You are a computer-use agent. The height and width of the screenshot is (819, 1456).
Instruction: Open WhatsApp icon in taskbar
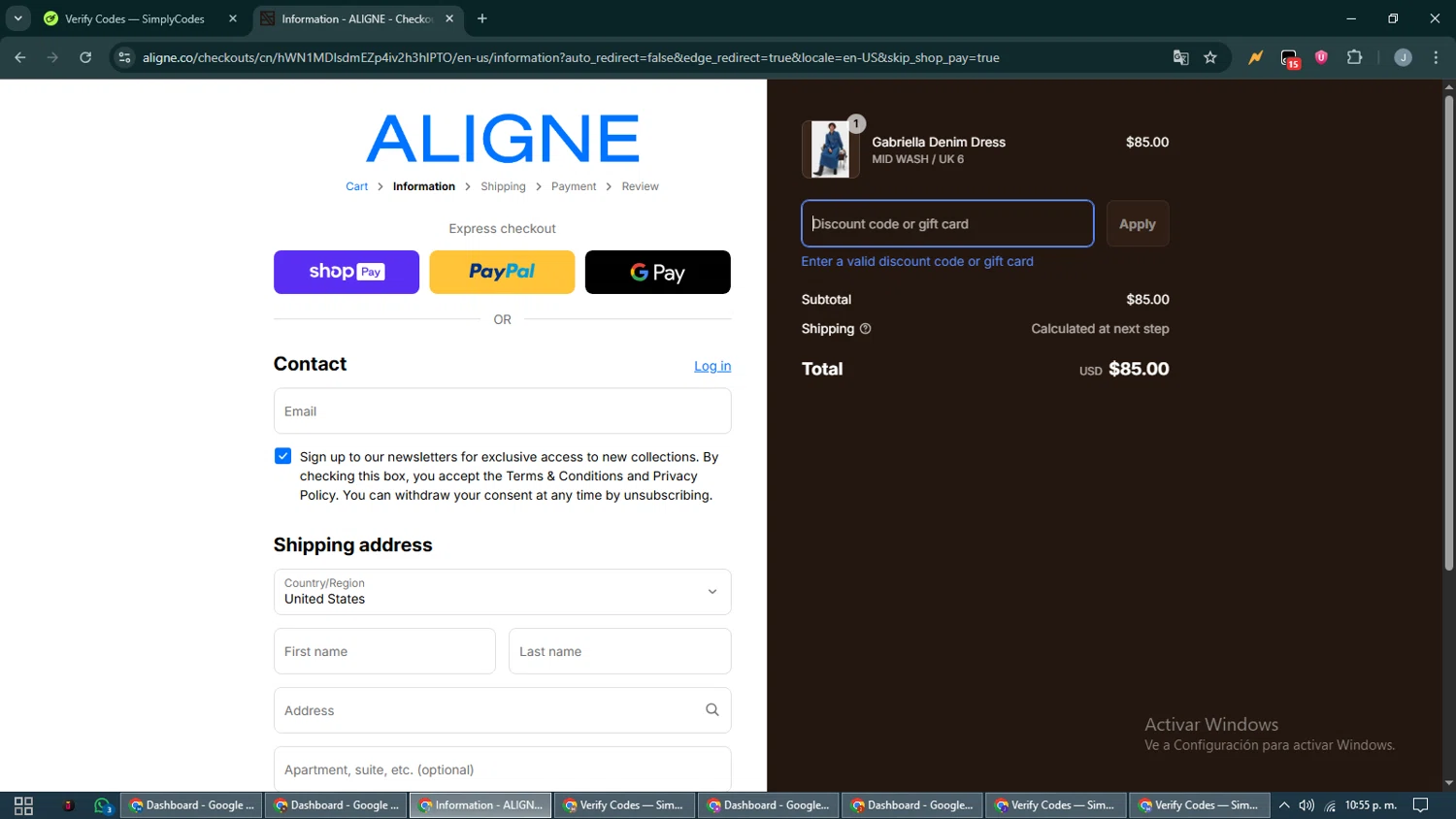point(103,805)
